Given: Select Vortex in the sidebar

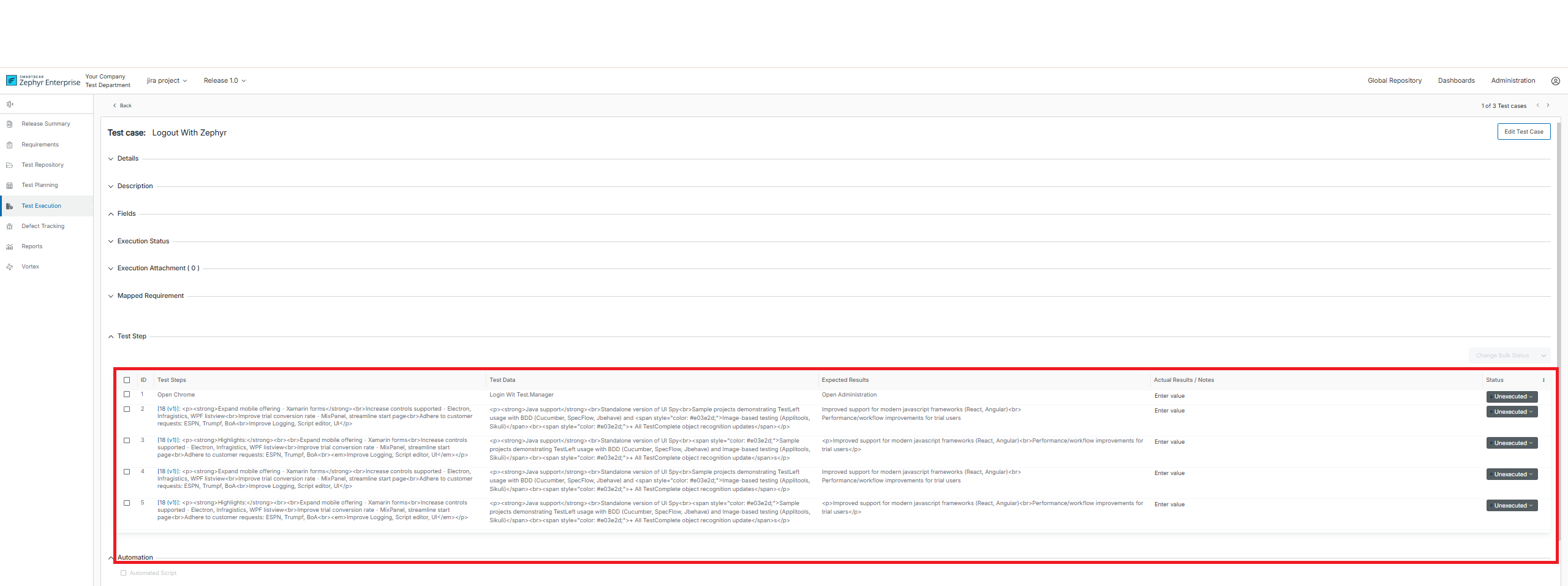Looking at the screenshot, I should 29,266.
